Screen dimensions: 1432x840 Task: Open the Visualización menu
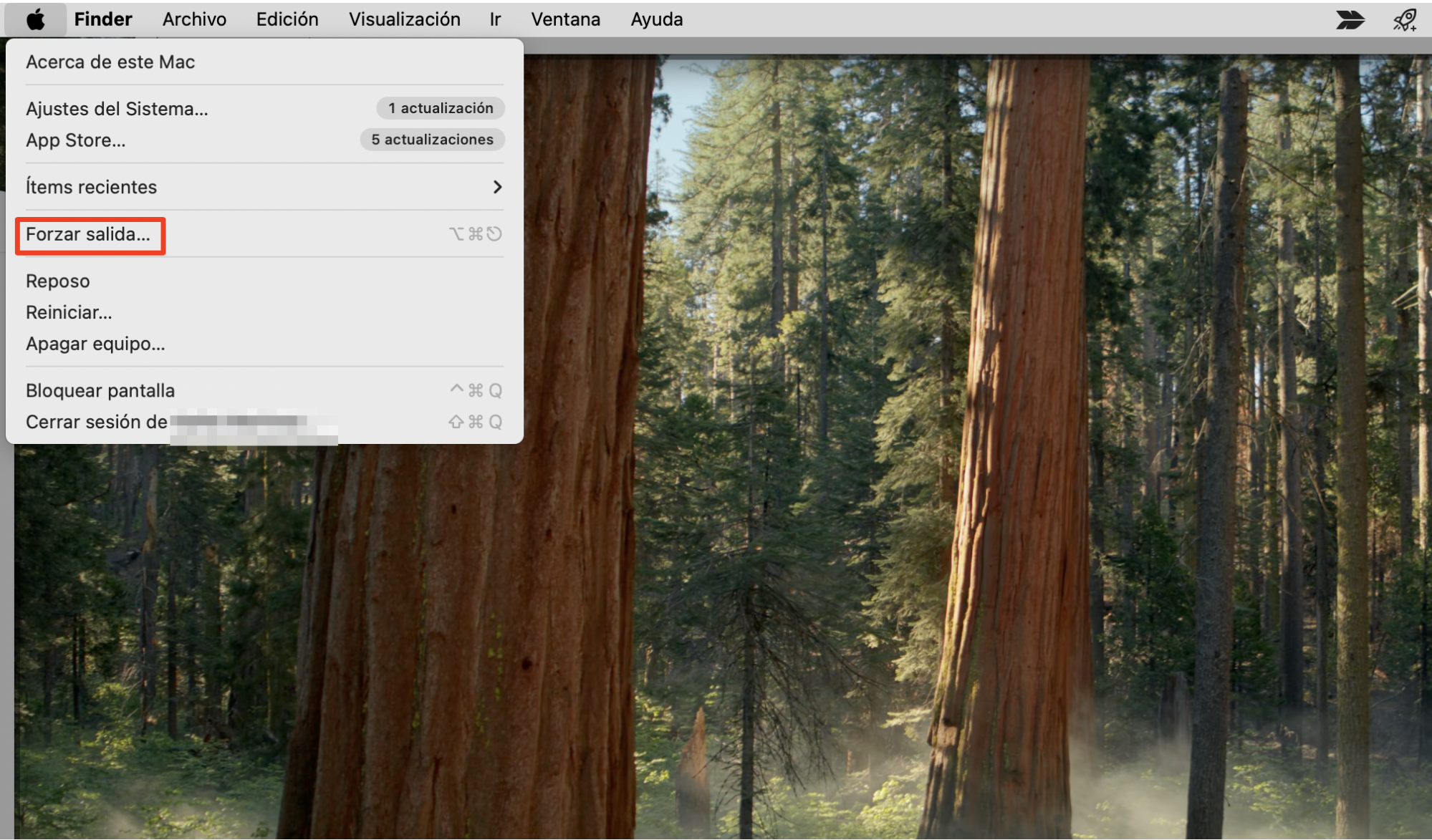pos(404,19)
